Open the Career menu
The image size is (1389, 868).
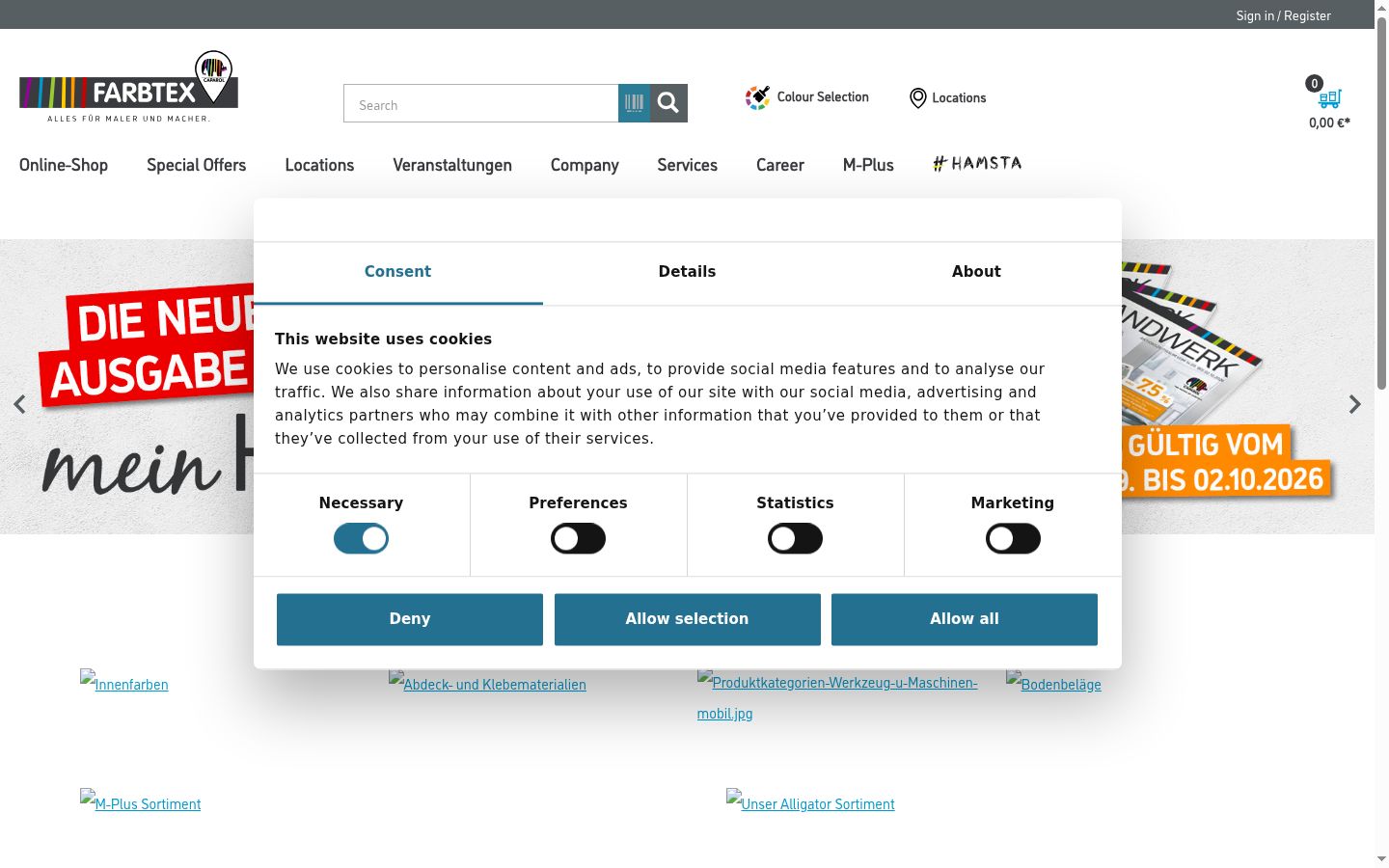click(x=780, y=165)
